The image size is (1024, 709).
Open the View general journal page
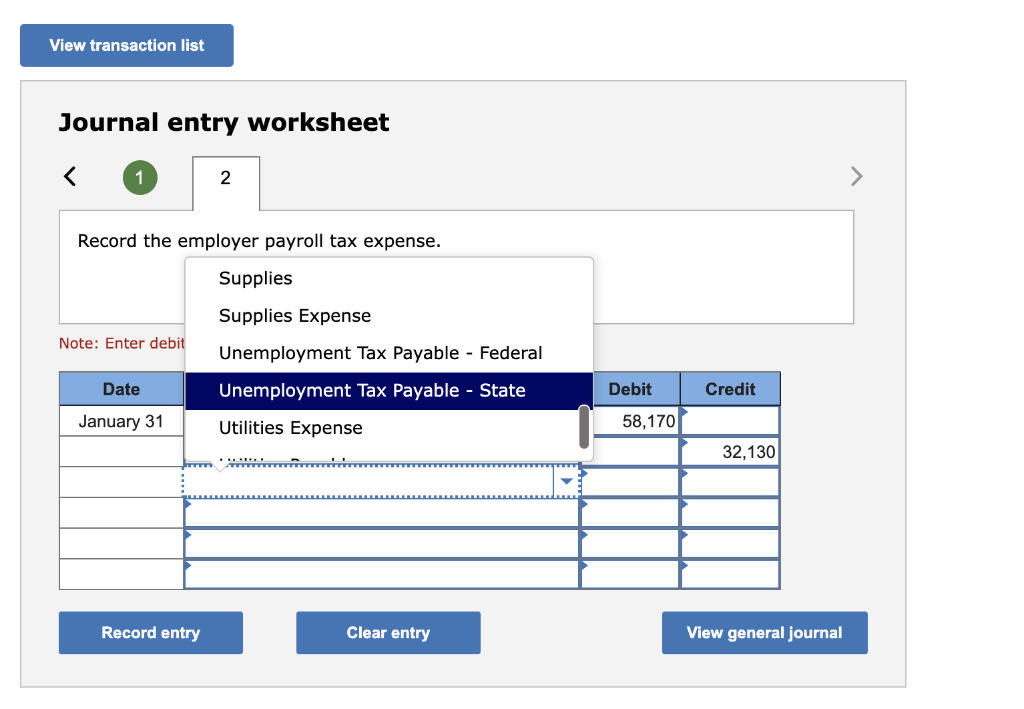(764, 632)
